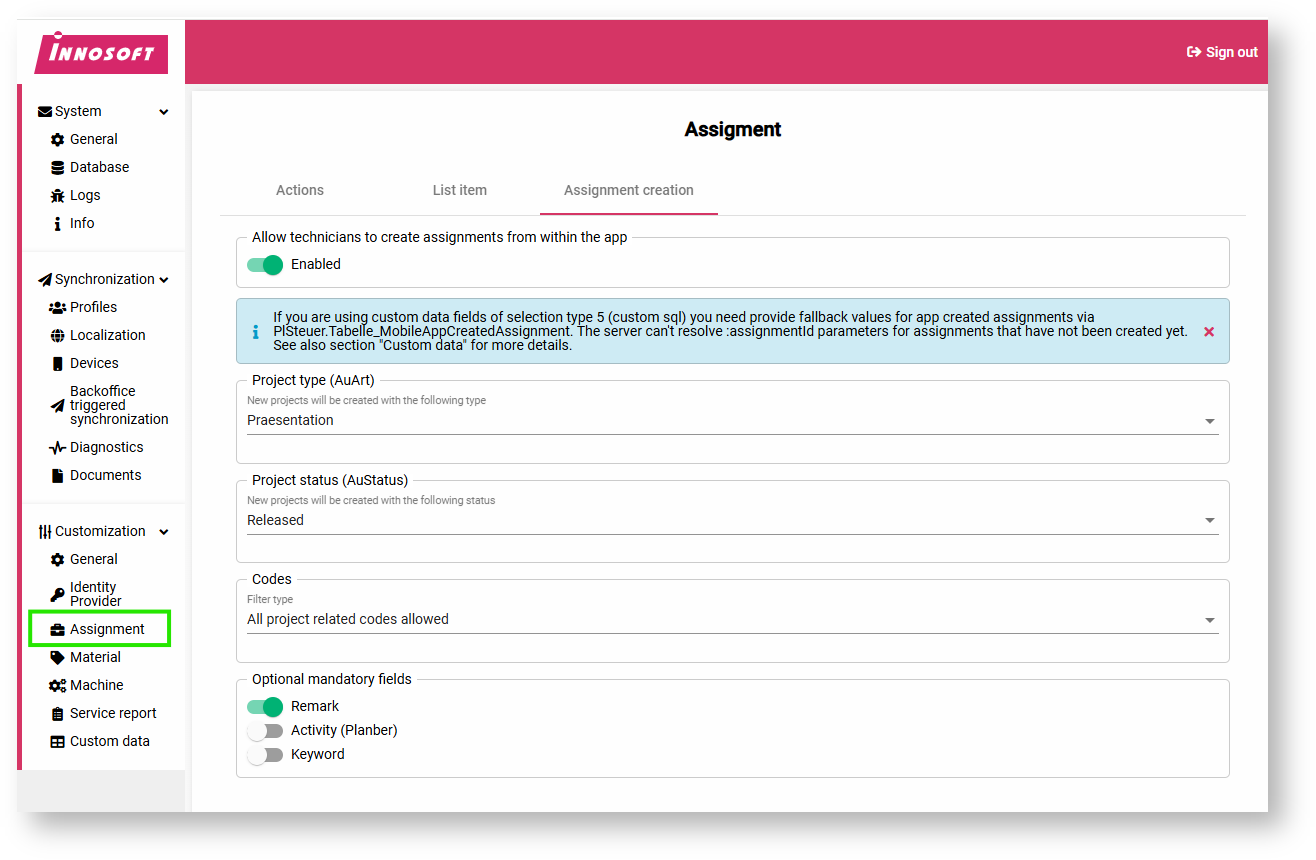
Task: Click the Material tag icon
Action: pos(58,658)
